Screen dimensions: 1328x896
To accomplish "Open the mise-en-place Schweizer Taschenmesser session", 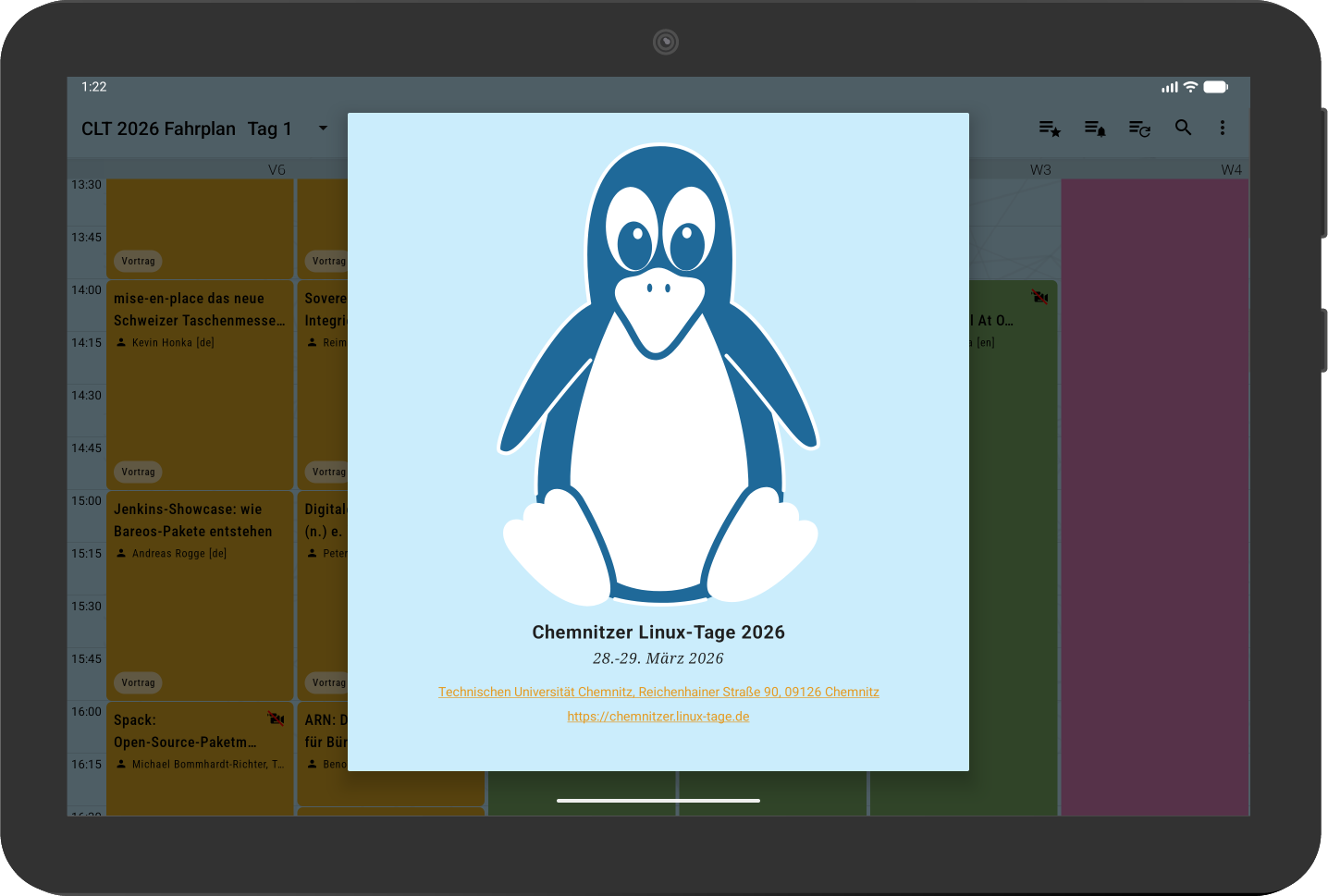I will click(201, 385).
